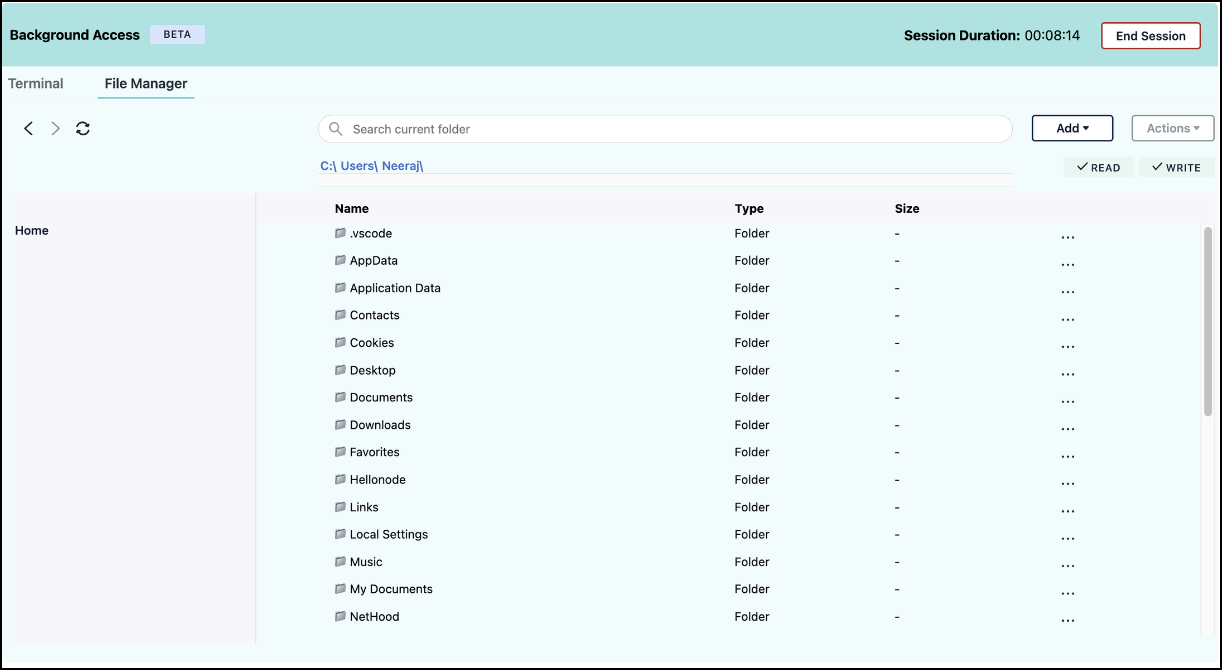
Task: Click the folder icon next to Desktop
Action: [340, 370]
